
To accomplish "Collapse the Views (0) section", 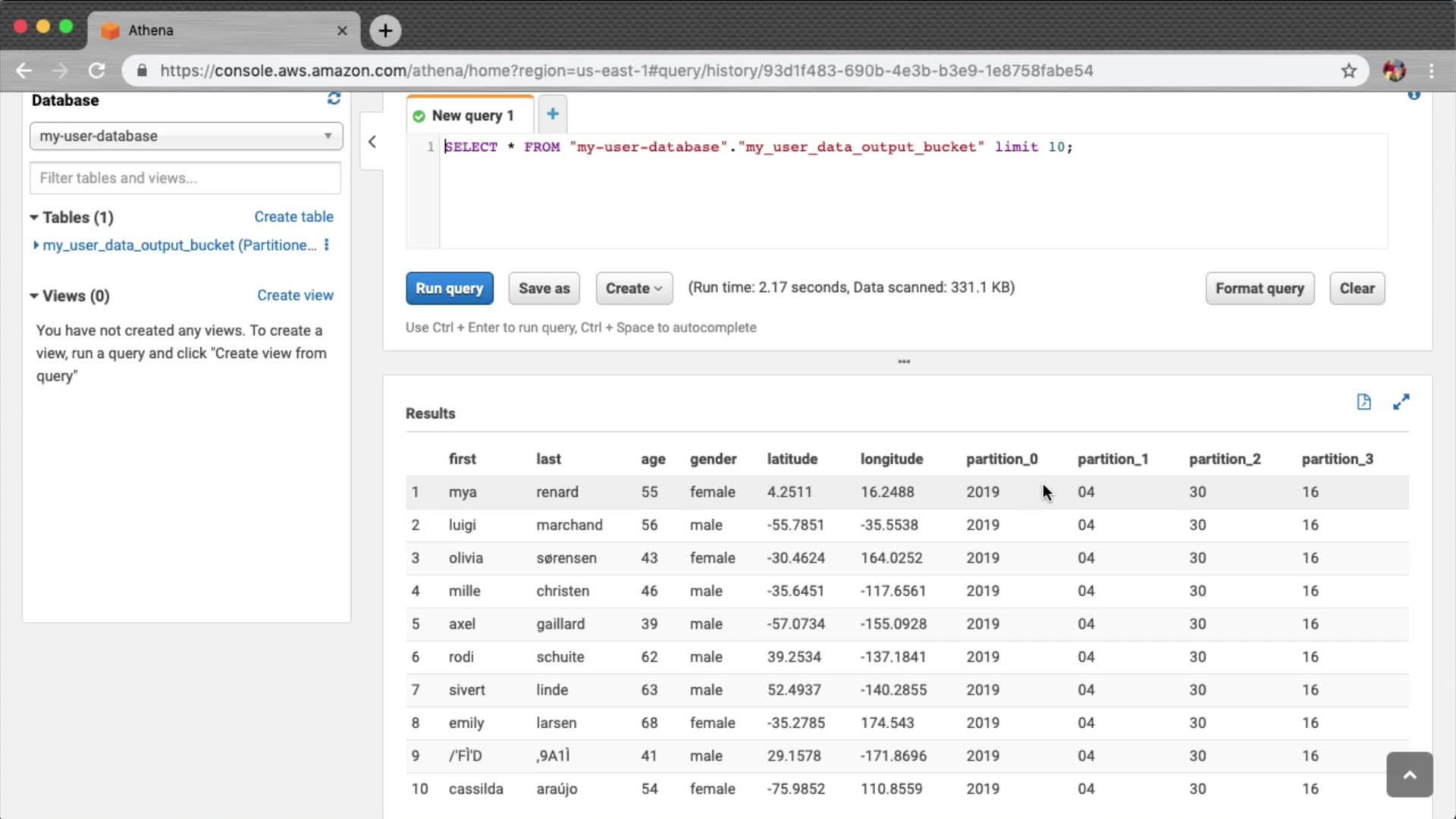I will coord(34,296).
